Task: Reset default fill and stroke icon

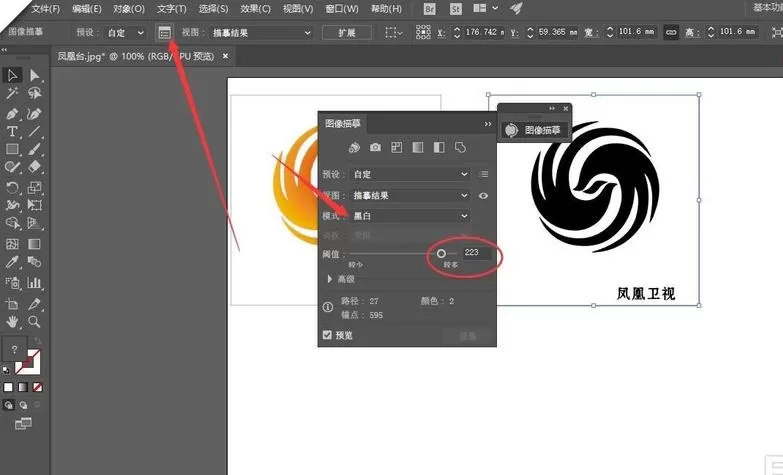Action: 6,370
